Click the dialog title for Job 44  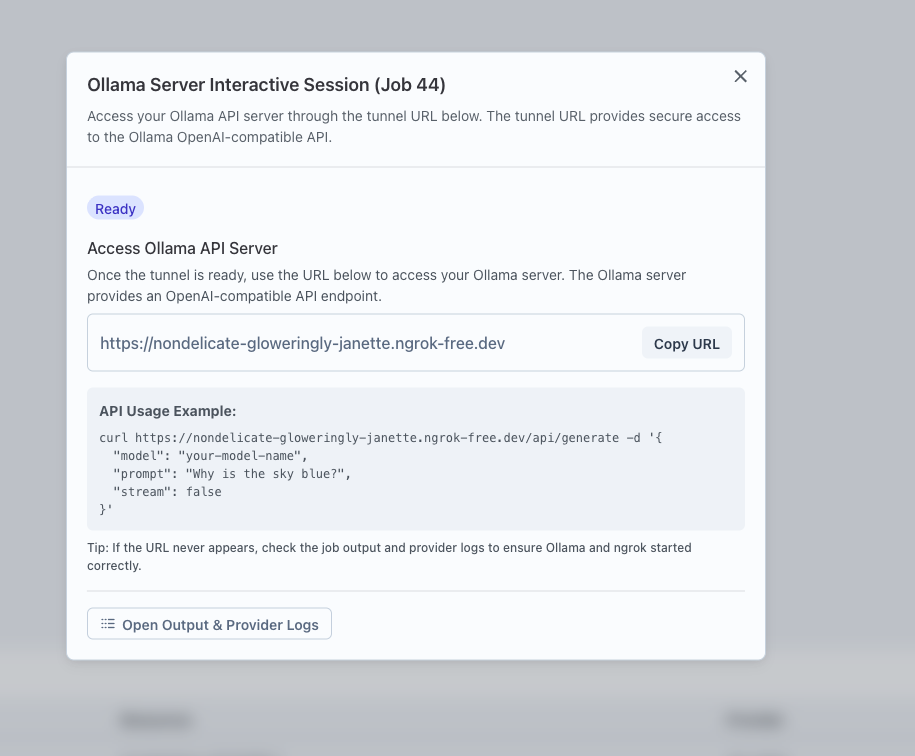[x=265, y=85]
